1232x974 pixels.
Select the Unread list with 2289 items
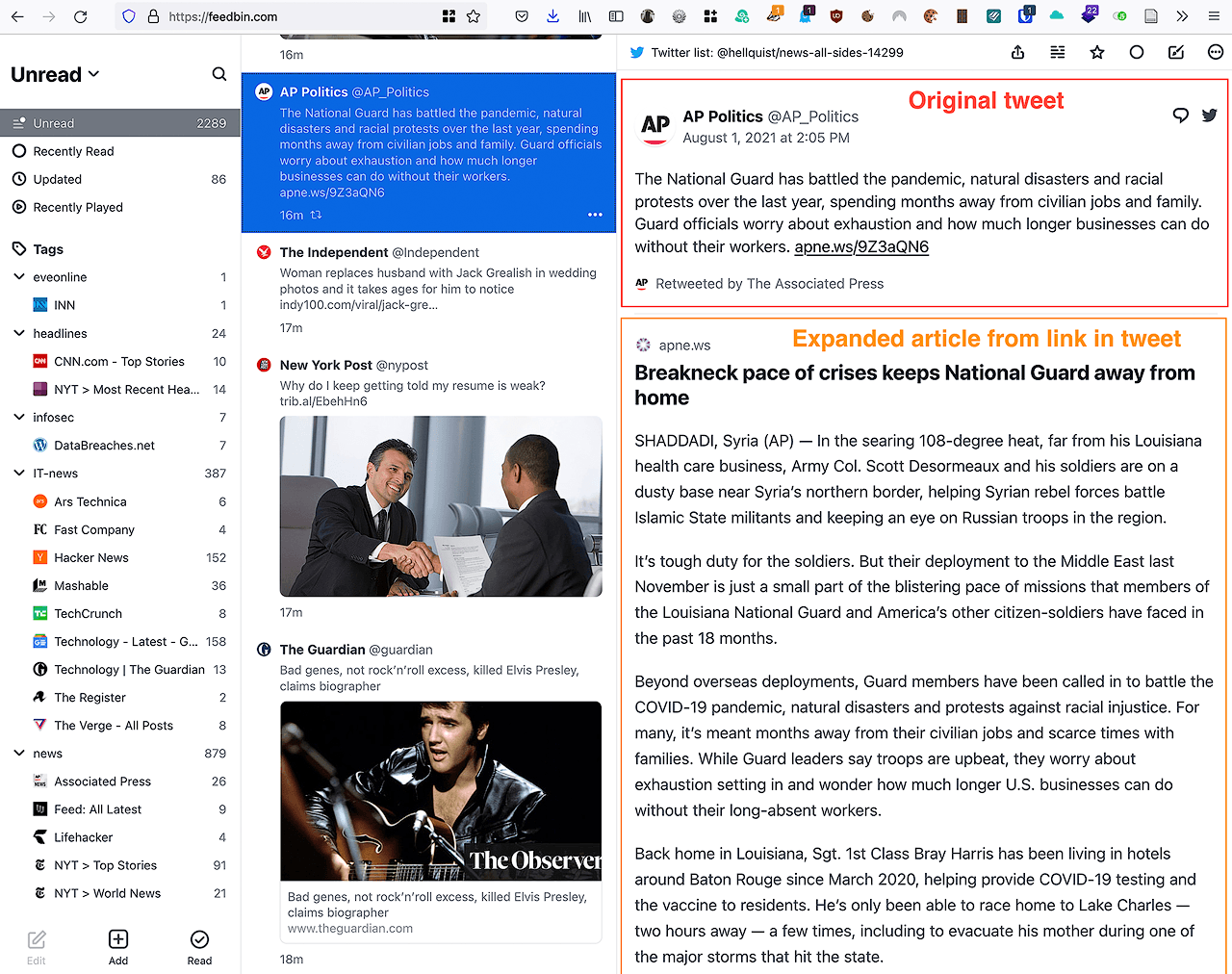120,123
